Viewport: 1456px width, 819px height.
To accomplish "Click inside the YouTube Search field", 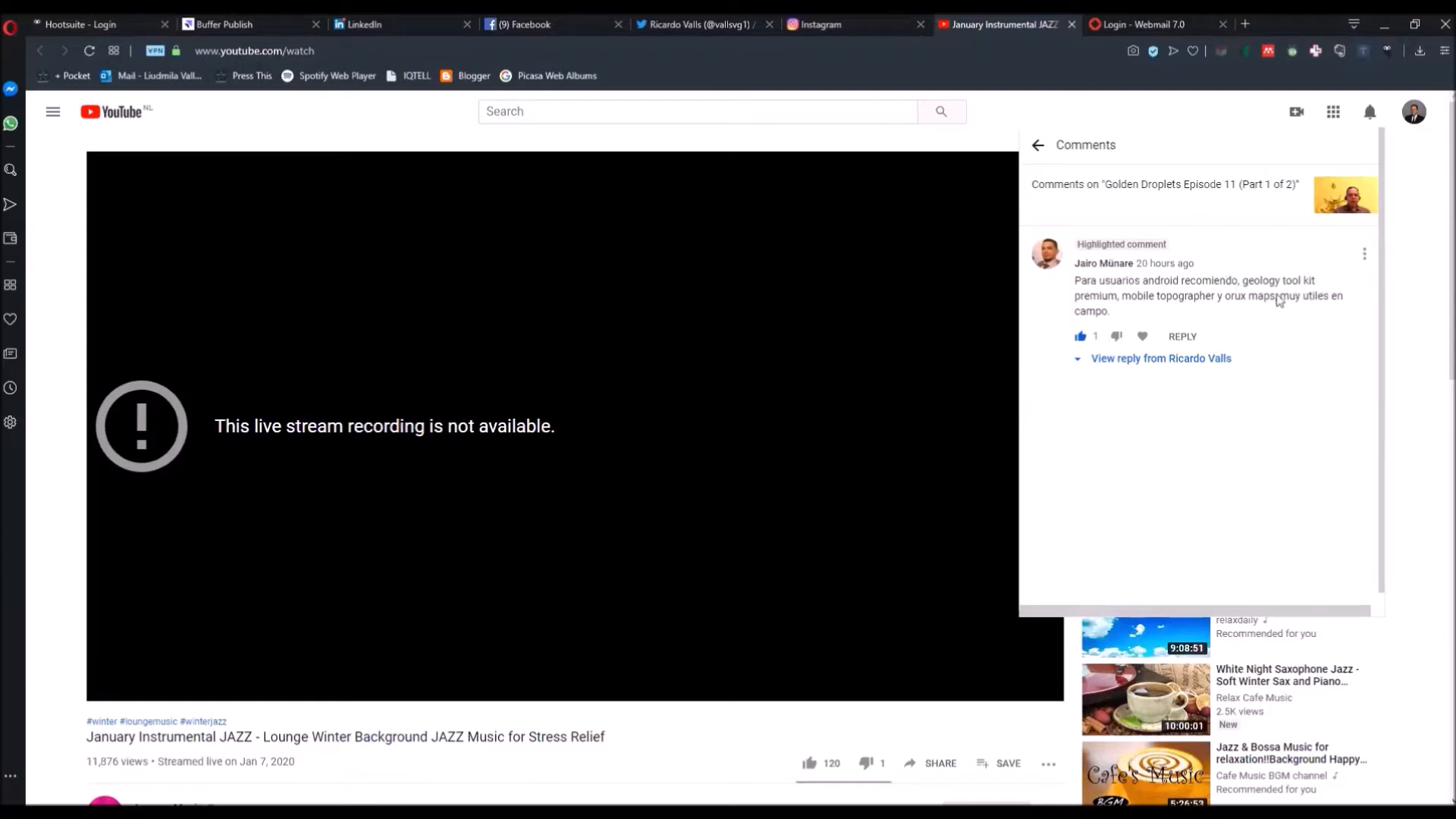I will click(698, 111).
